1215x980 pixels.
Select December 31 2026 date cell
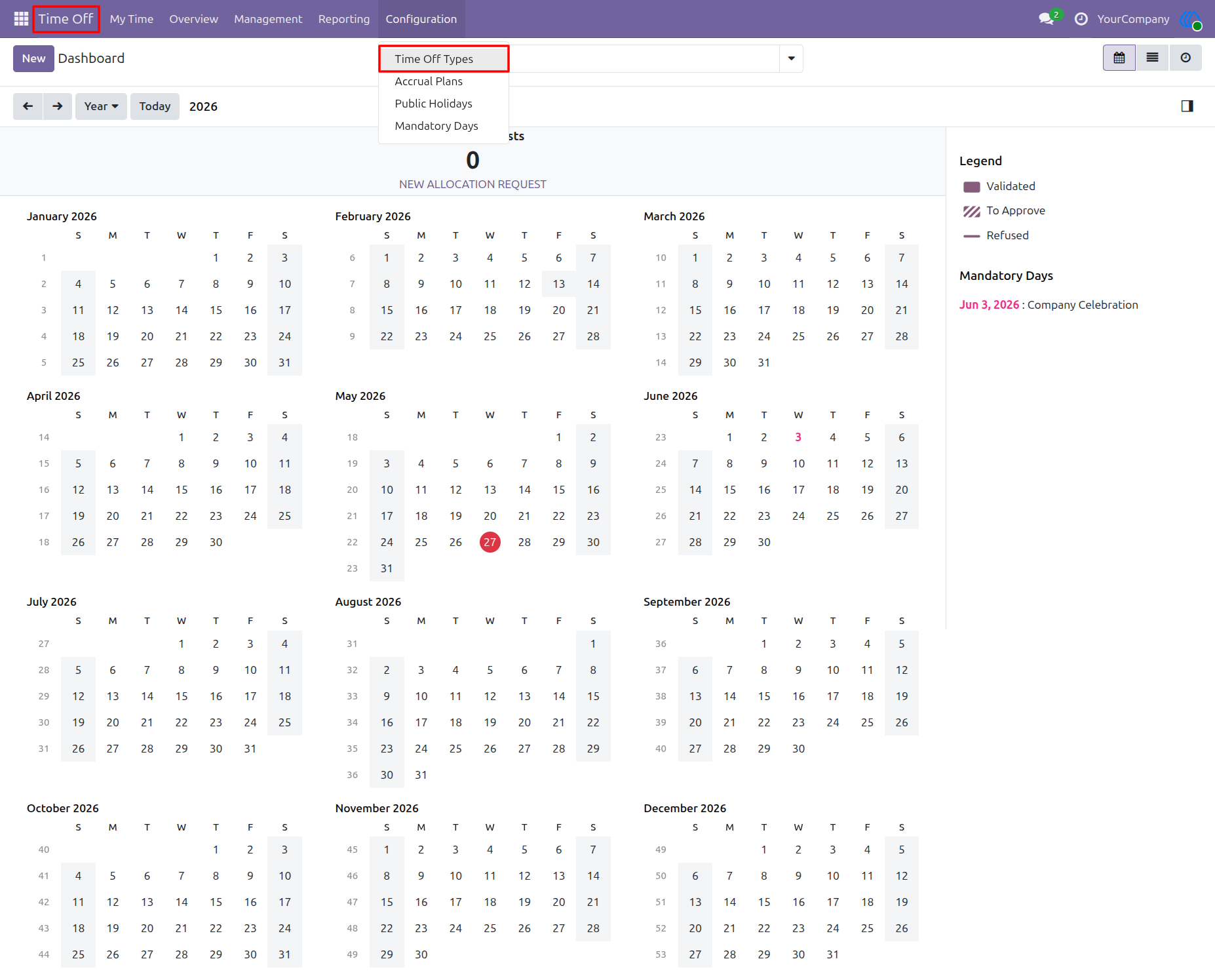point(832,954)
